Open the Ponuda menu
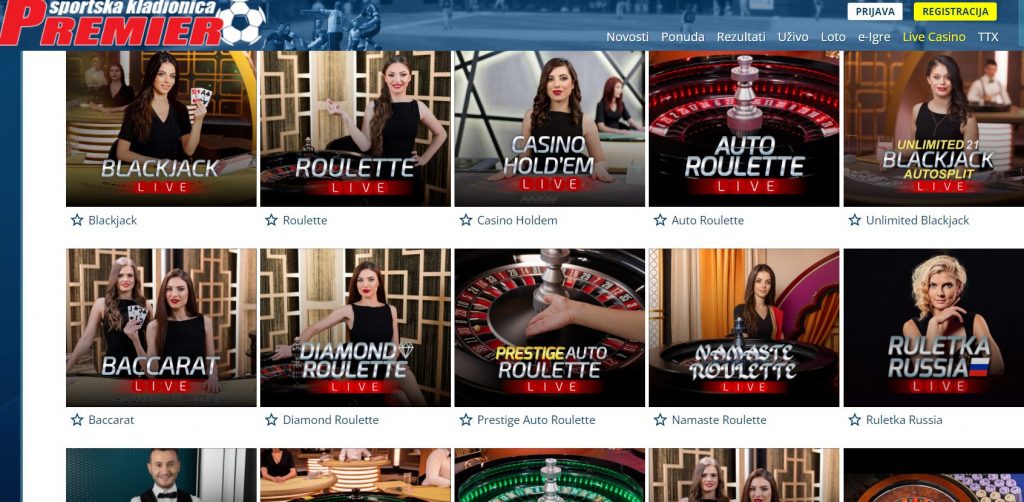Image resolution: width=1024 pixels, height=502 pixels. pos(682,37)
